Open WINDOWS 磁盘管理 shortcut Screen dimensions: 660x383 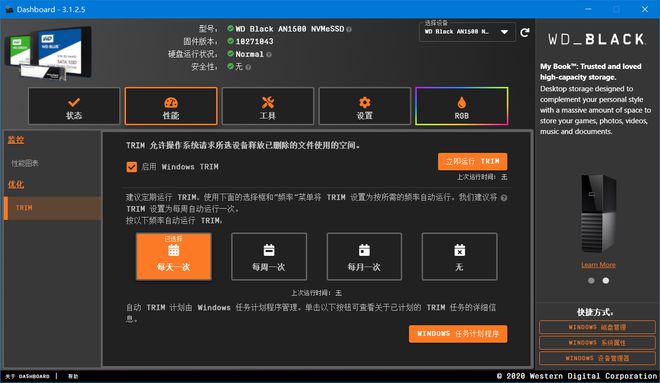(597, 327)
